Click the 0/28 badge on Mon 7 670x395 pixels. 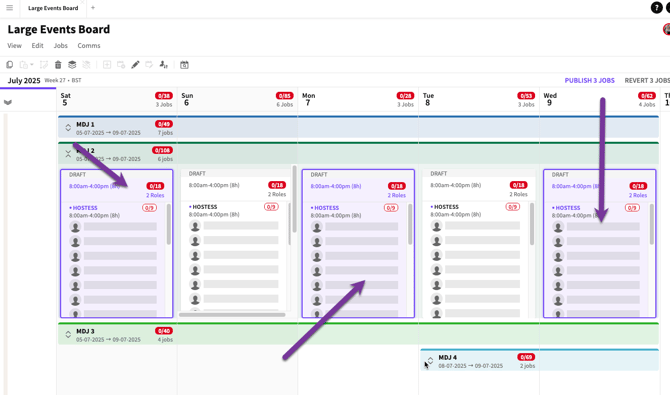pos(405,96)
